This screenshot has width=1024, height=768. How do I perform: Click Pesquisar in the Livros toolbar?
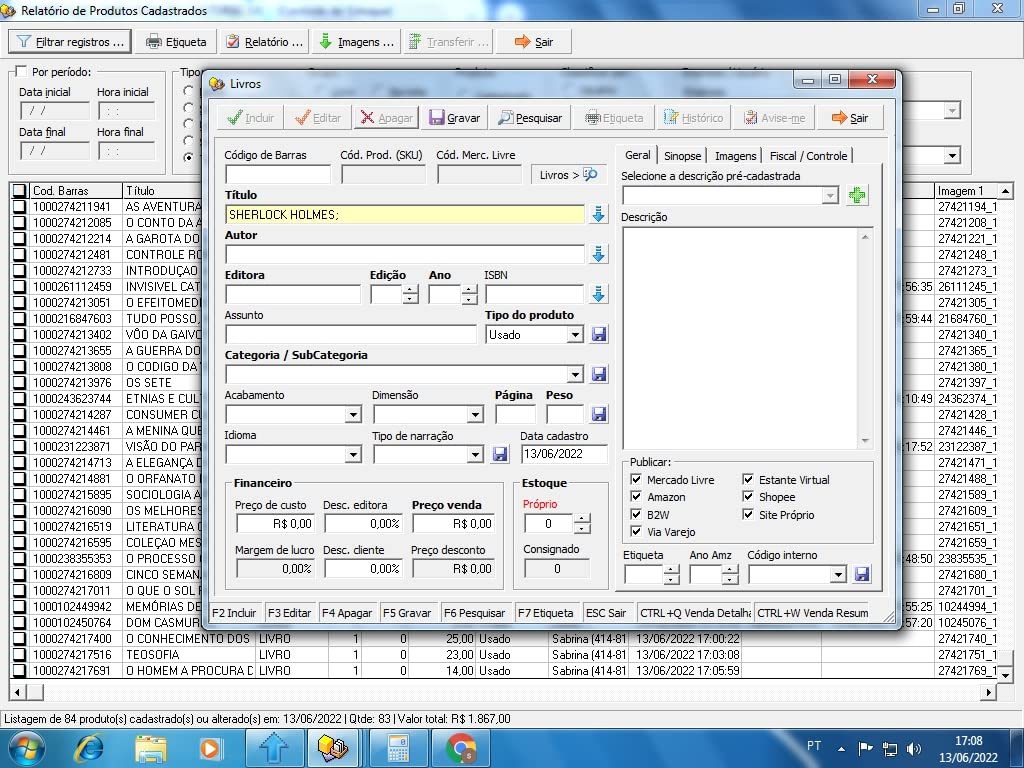pyautogui.click(x=530, y=118)
